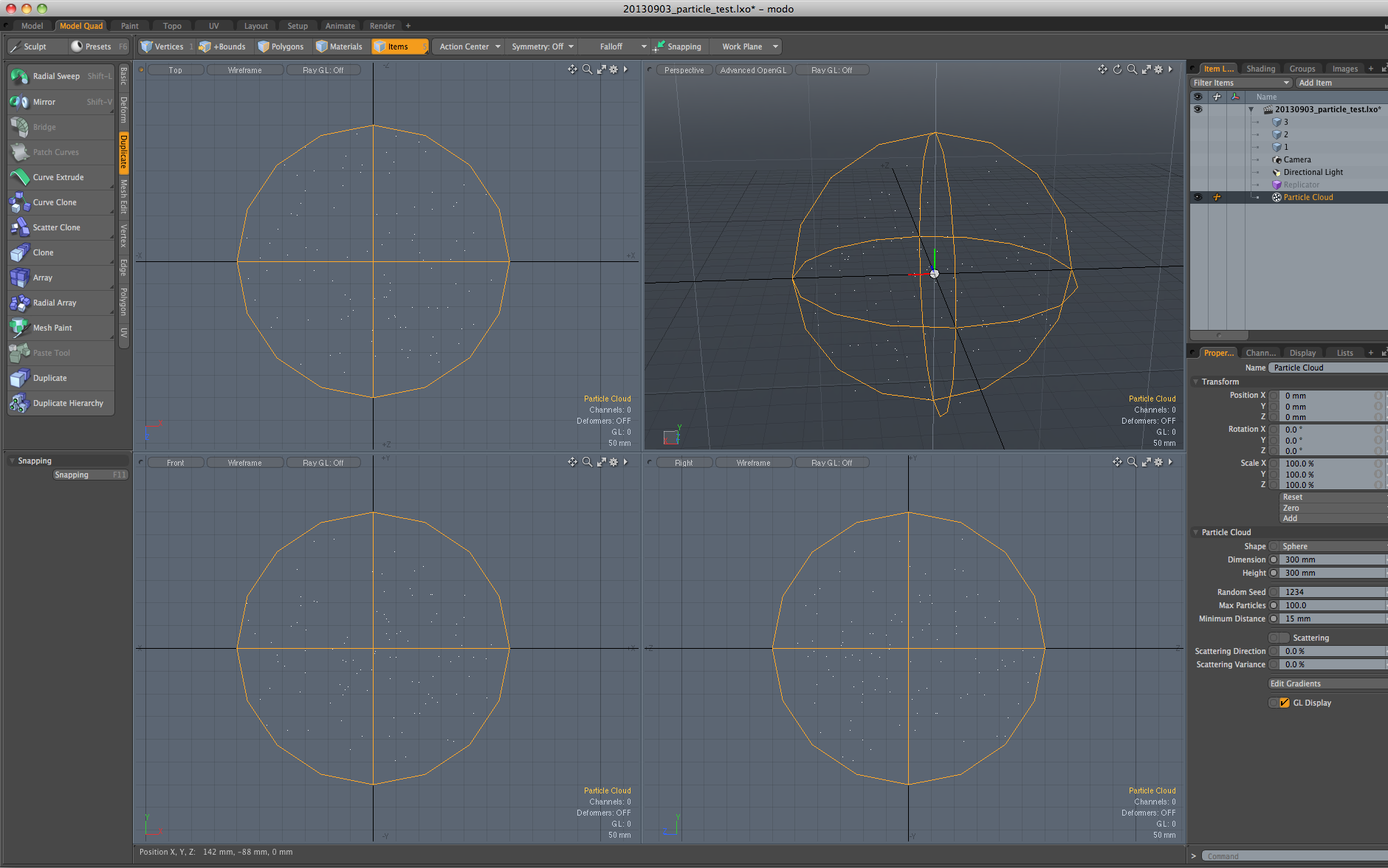Click the Minimum Distance value field

click(1333, 619)
